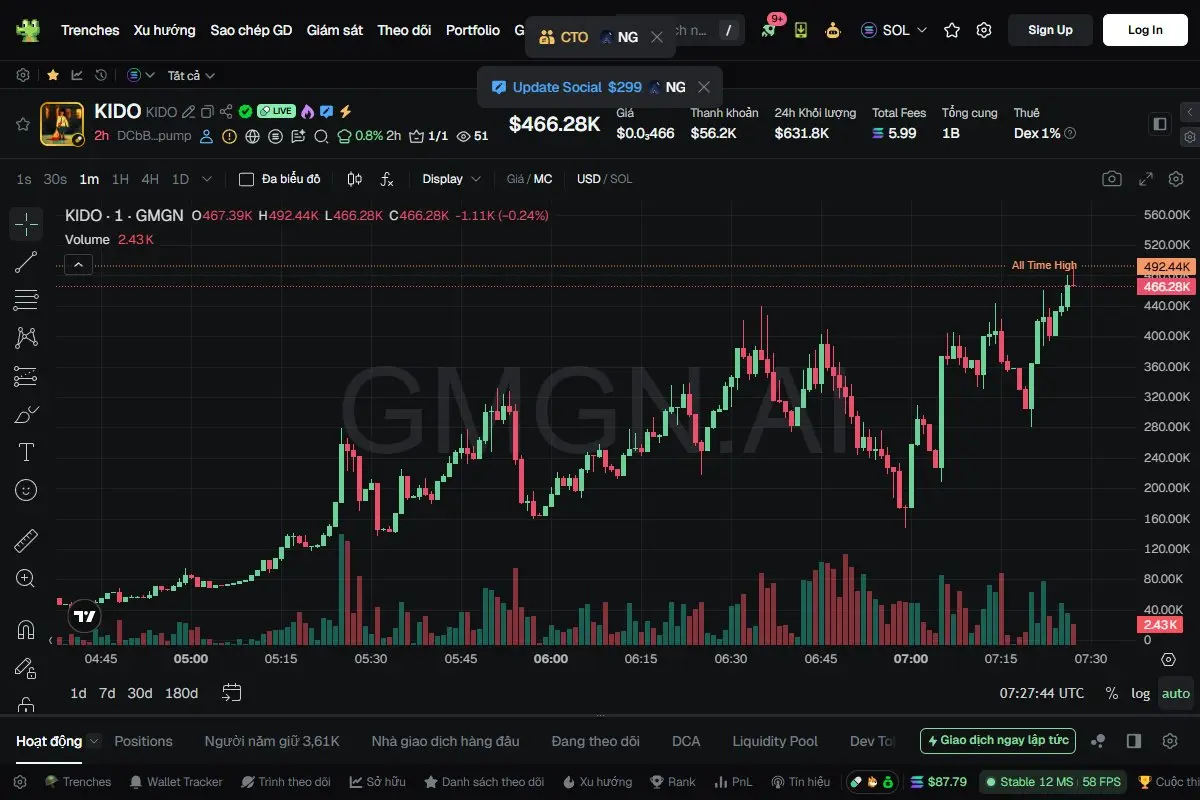This screenshot has height=800, width=1200.
Task: Switch chart to MC mode
Action: point(543,179)
